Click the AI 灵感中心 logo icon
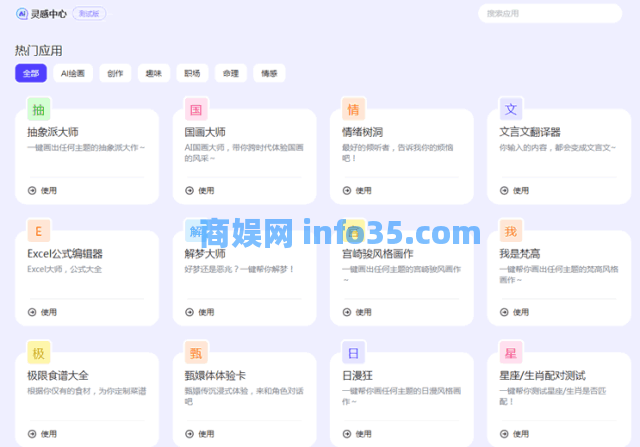 pyautogui.click(x=22, y=14)
